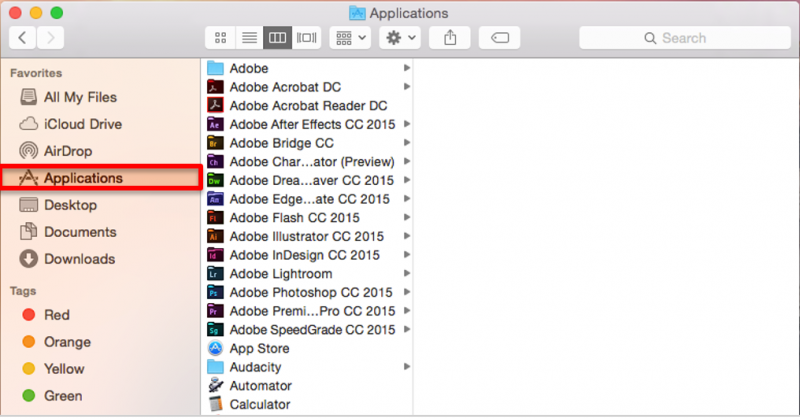Go forward with the right chevron button

pyautogui.click(x=50, y=38)
